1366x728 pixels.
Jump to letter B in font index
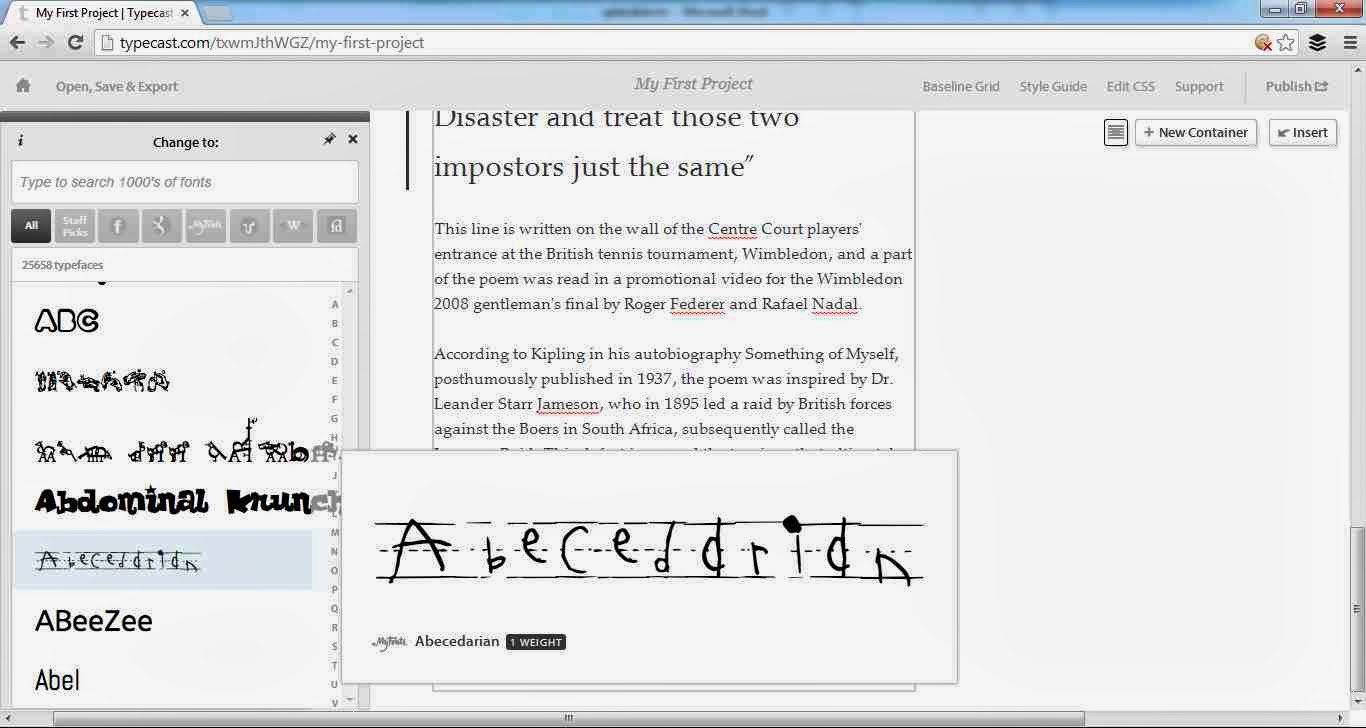pos(335,324)
